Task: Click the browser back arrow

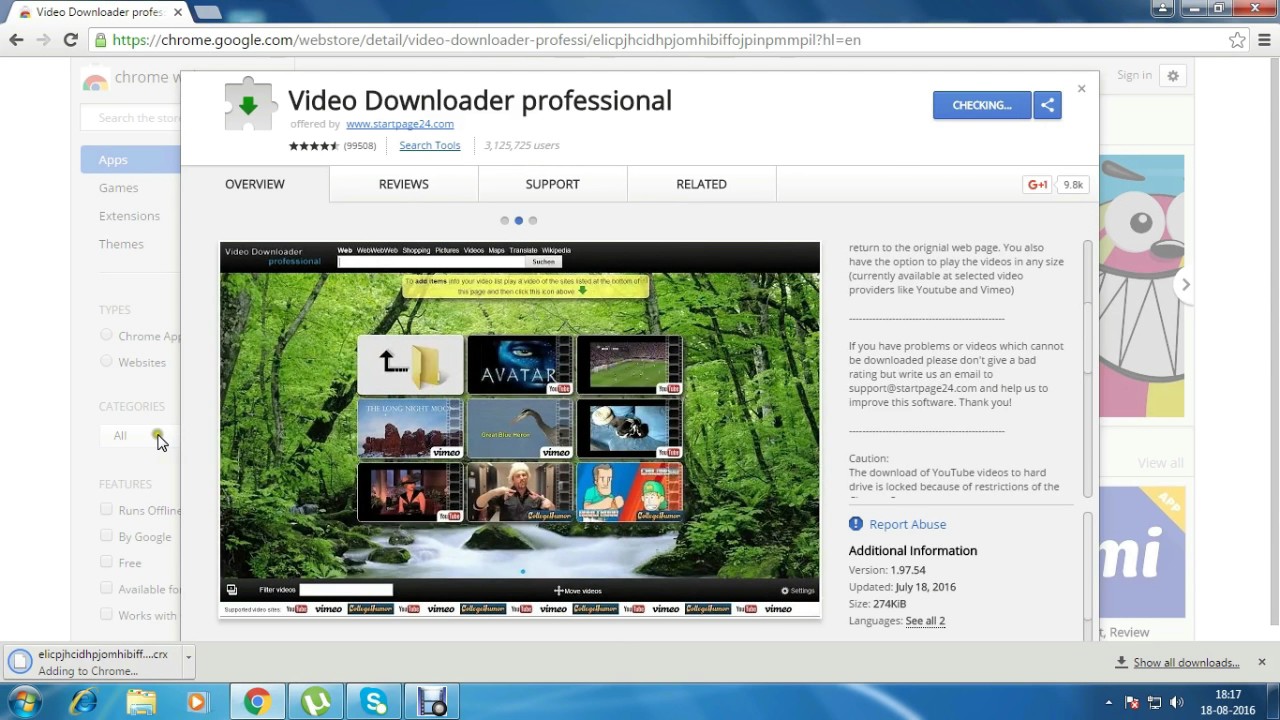Action: [16, 40]
